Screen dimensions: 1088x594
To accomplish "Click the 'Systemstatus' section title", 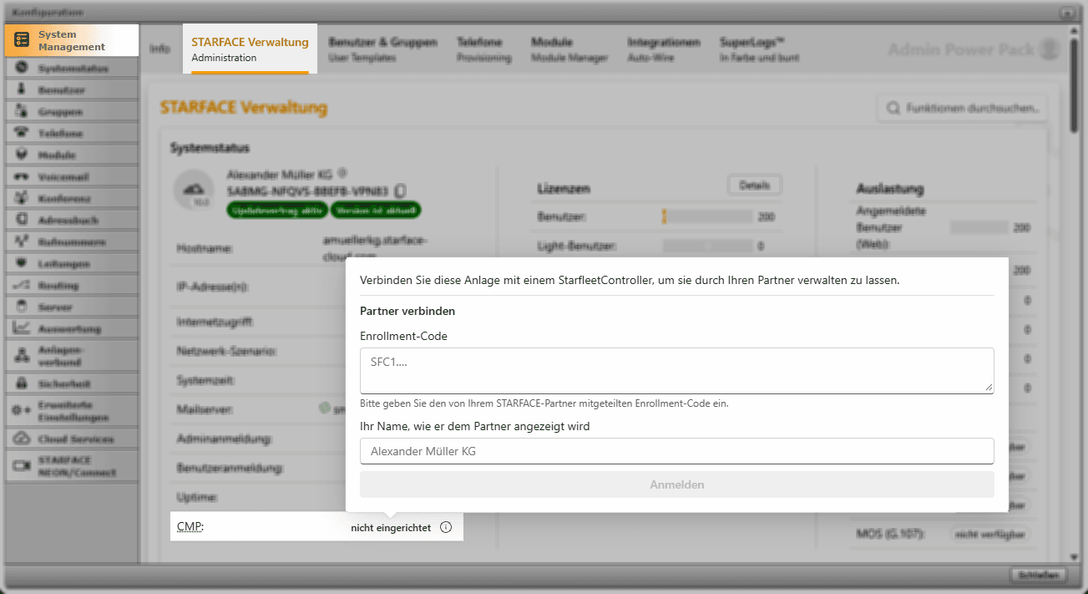I will 210,148.
